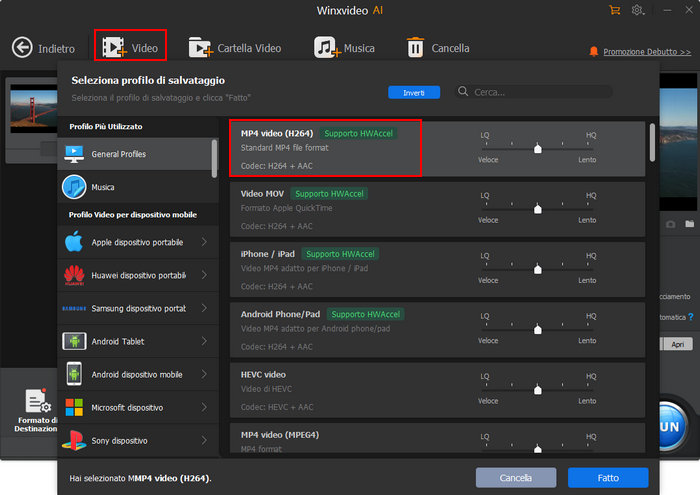Adjust the MP4 video H264 quality slider
The image size is (700, 495).
point(538,148)
